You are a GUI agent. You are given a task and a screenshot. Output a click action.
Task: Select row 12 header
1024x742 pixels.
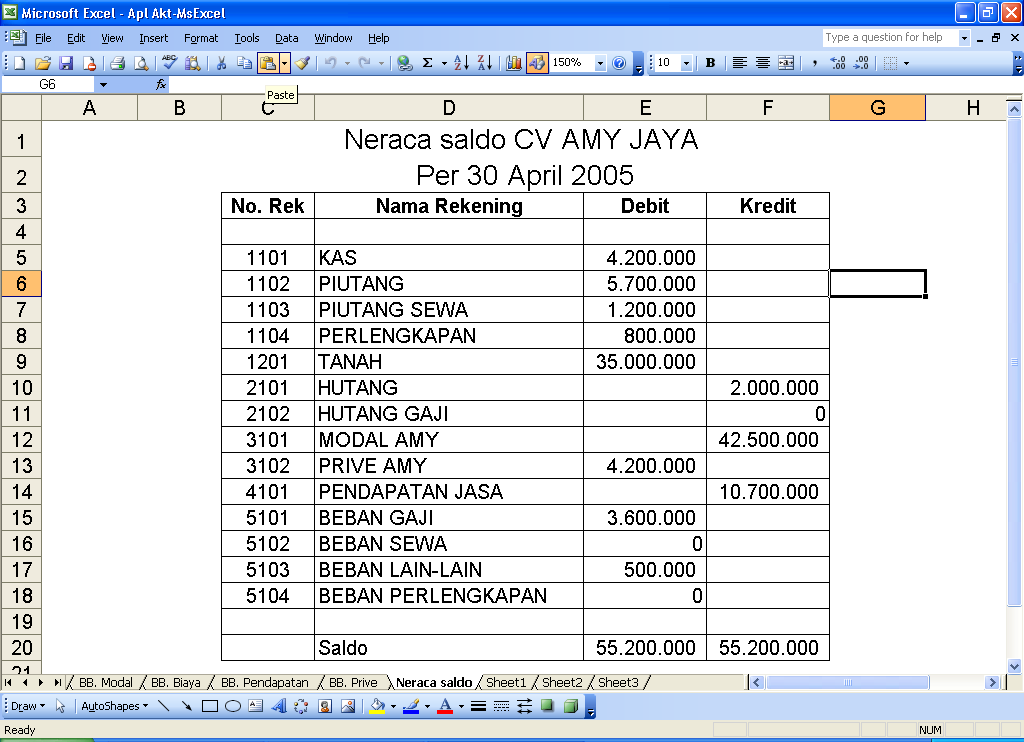click(22, 440)
